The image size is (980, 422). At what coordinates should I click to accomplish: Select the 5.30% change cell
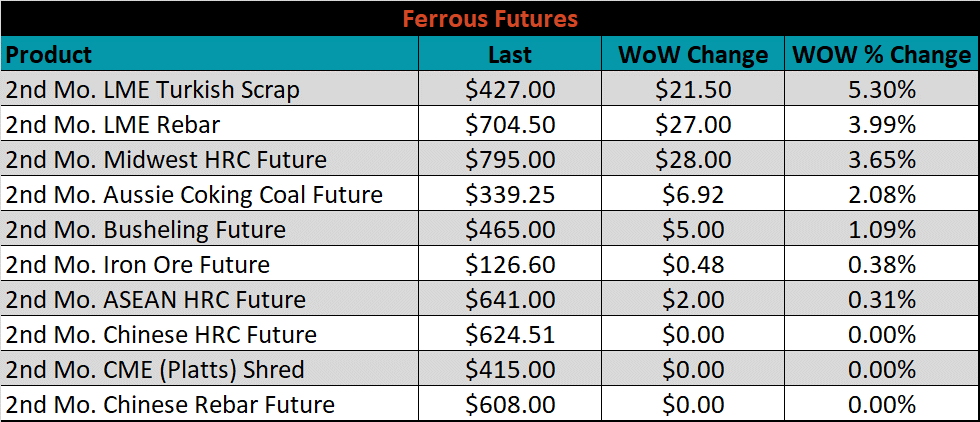click(882, 89)
